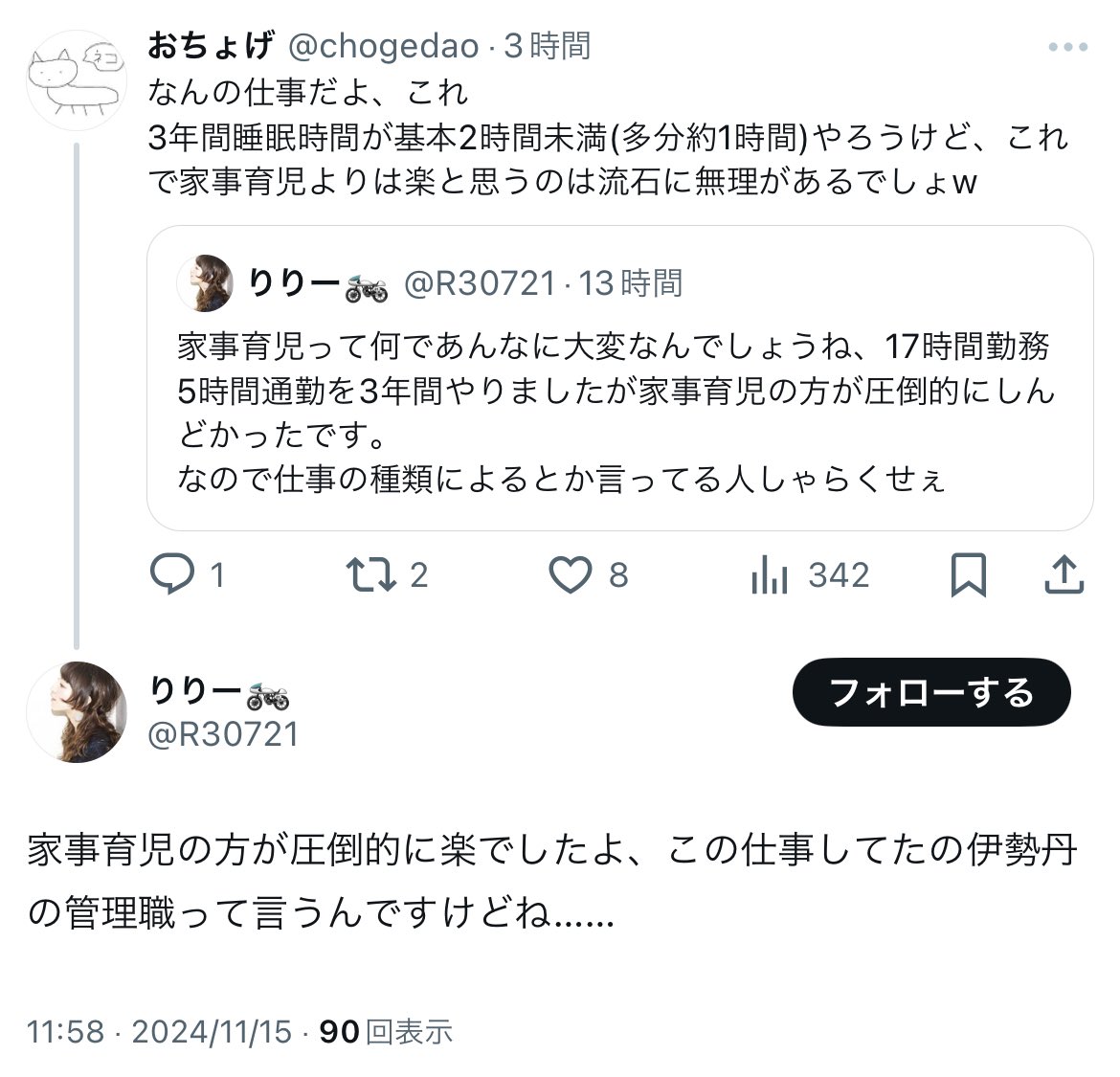This screenshot has height=1077, width=1120.
Task: Click the reply speech bubble icon
Action: pyautogui.click(x=173, y=574)
